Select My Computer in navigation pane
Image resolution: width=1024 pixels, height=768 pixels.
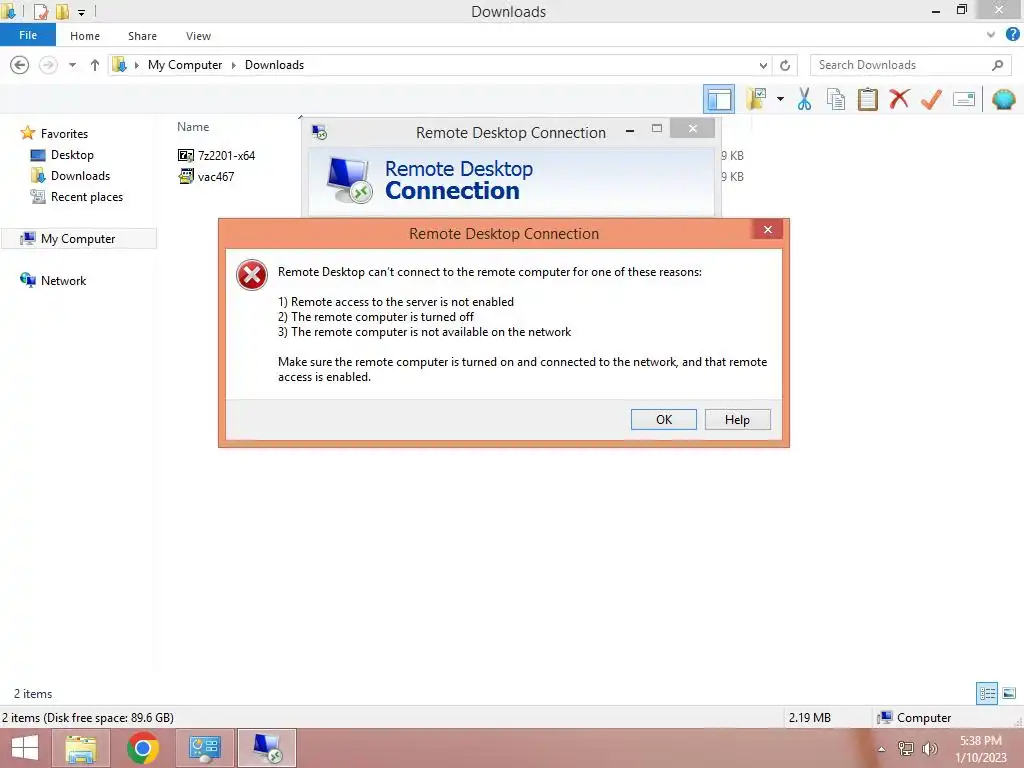point(79,238)
